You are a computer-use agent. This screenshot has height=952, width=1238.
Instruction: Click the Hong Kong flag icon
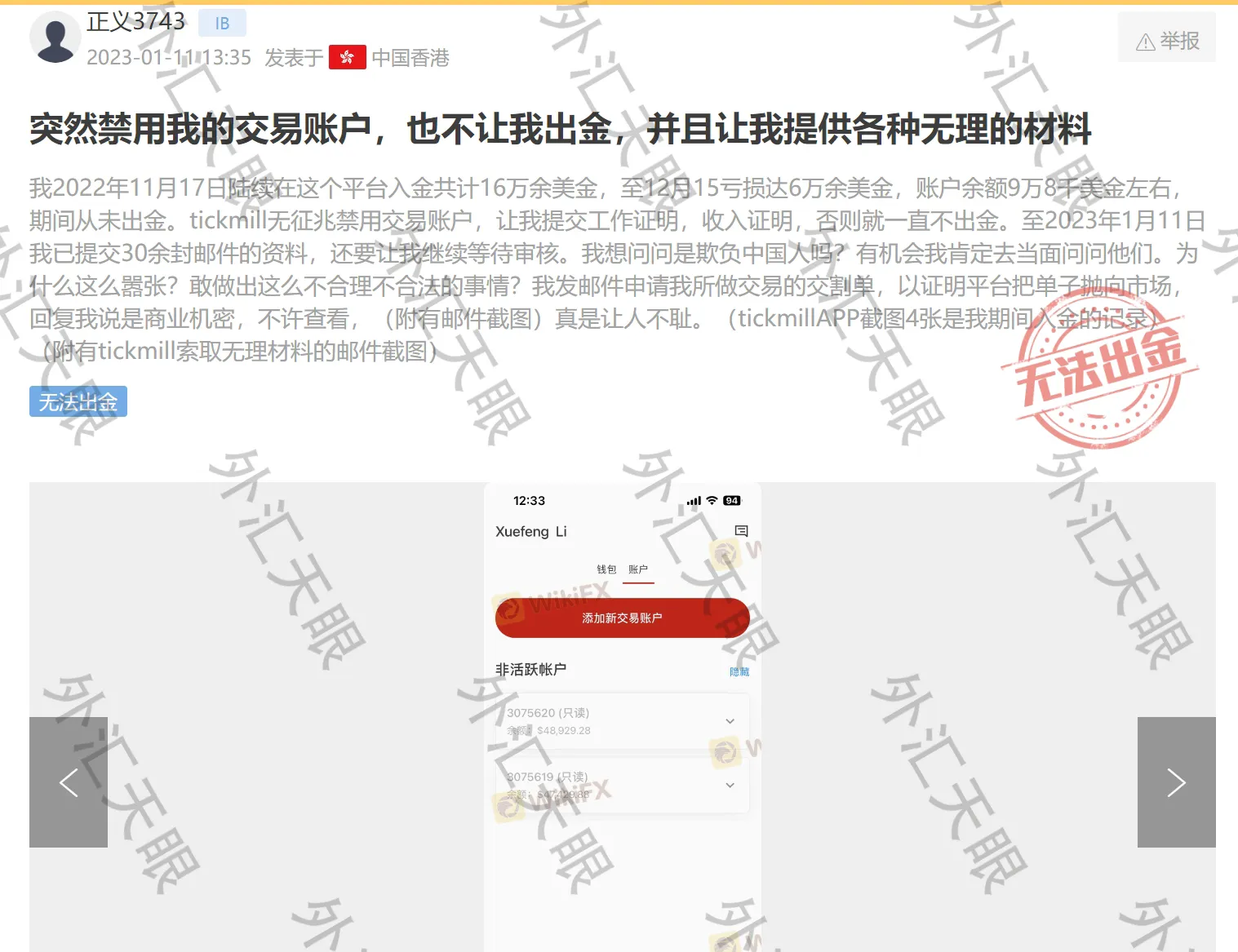click(x=348, y=58)
